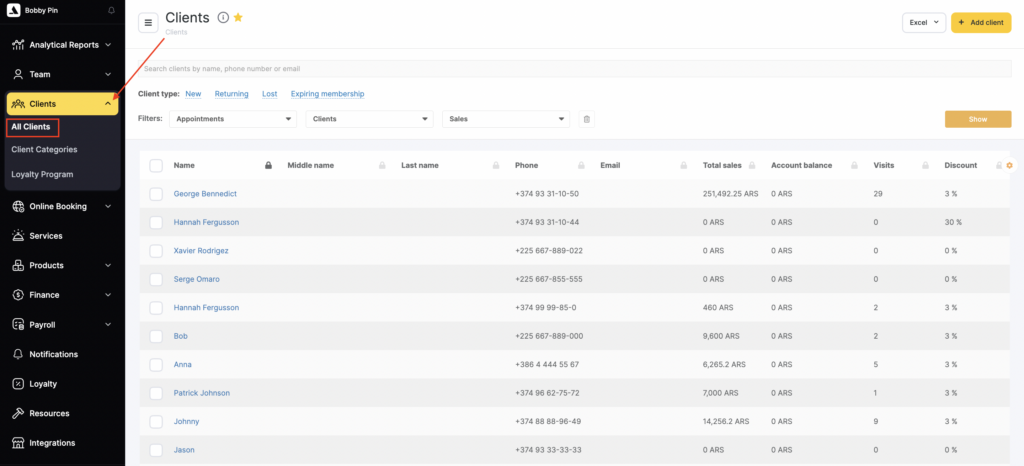
Task: Click the trash icon to clear filters
Action: (587, 119)
